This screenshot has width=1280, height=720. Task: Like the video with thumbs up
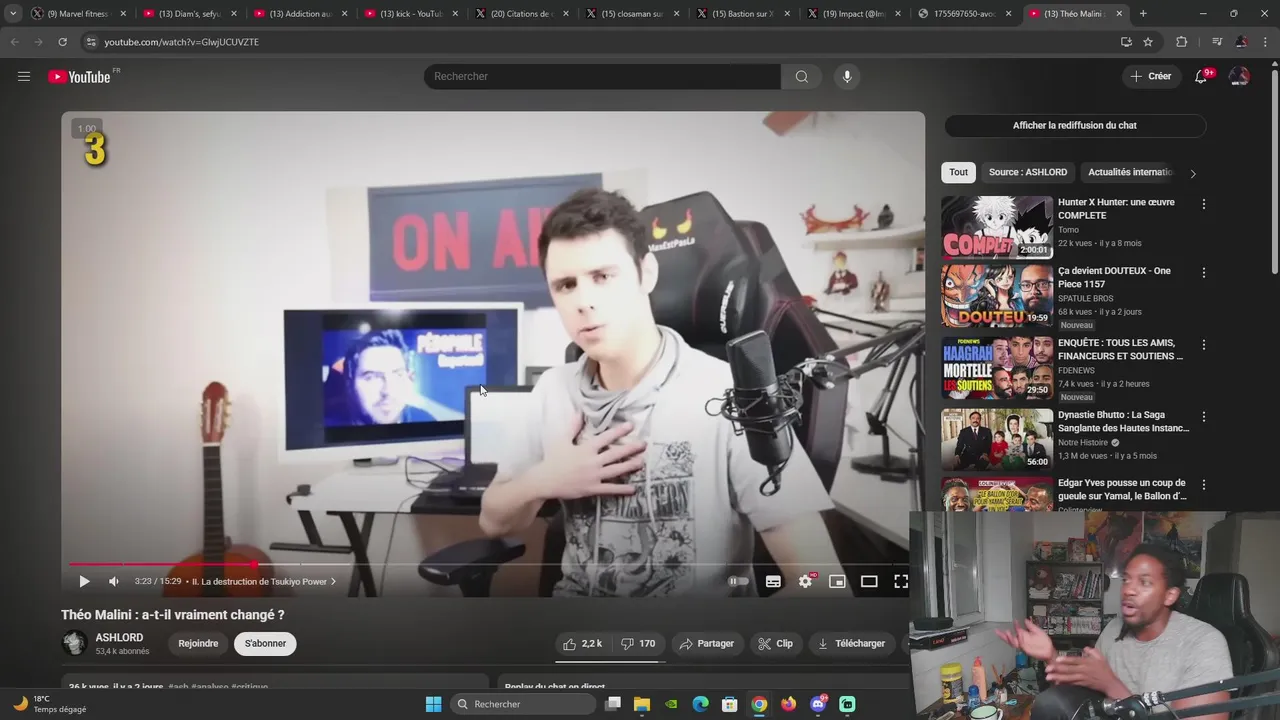[582, 643]
